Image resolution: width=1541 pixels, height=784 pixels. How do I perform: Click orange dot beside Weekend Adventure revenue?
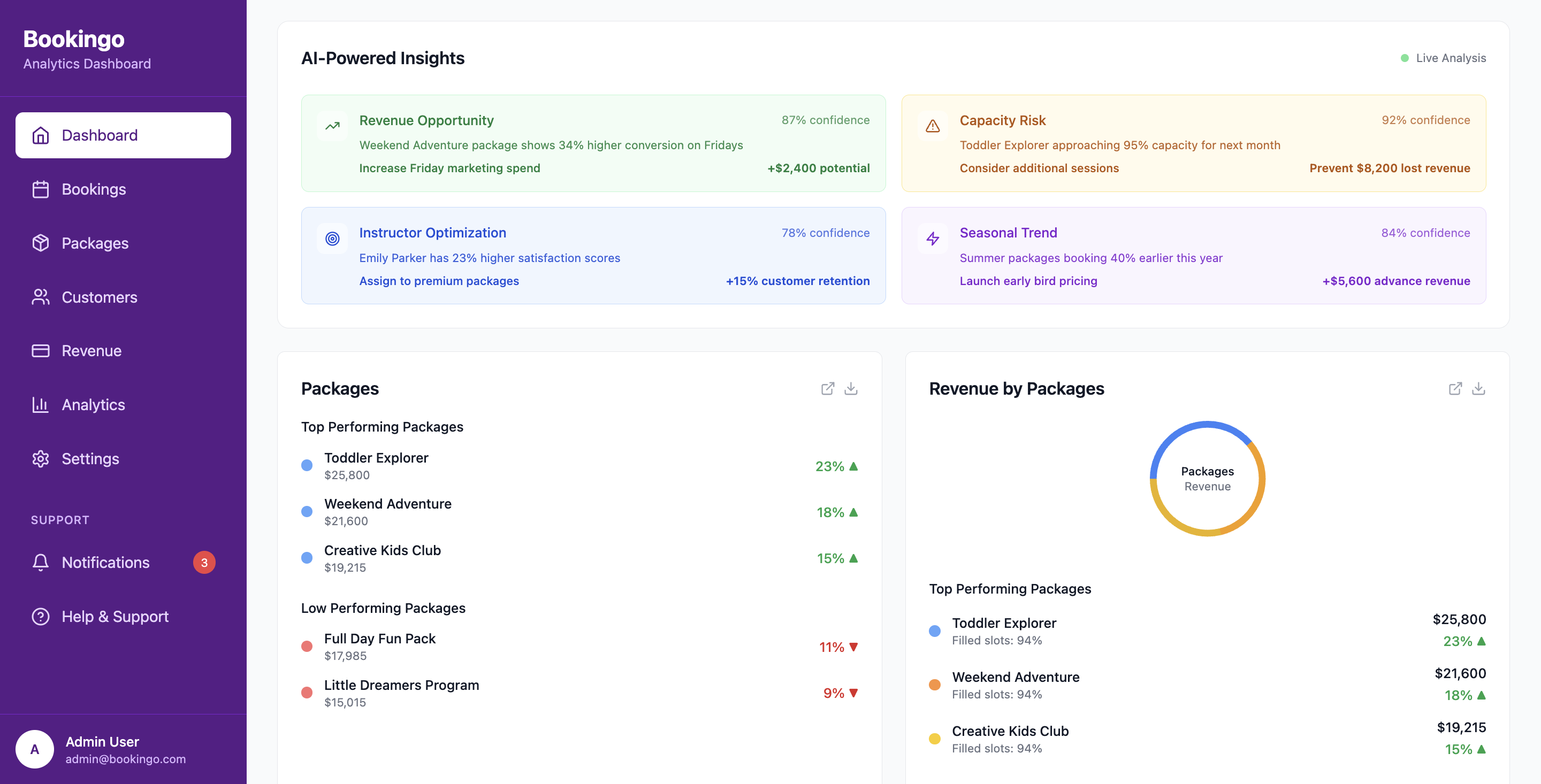934,685
